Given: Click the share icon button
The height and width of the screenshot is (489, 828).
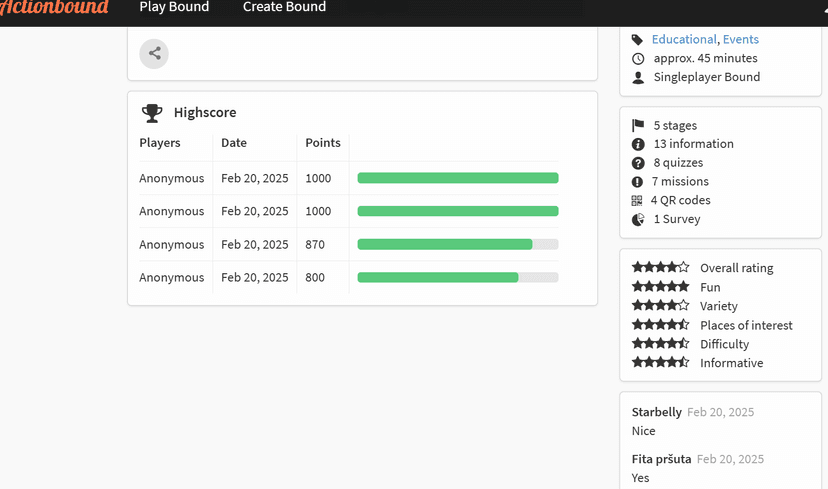Looking at the screenshot, I should (x=154, y=54).
